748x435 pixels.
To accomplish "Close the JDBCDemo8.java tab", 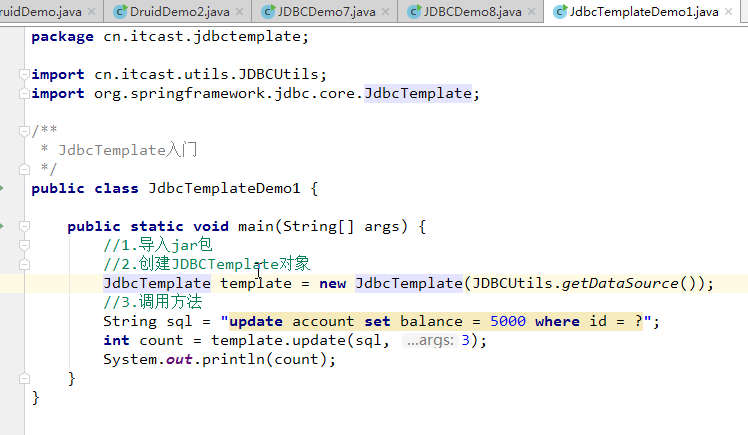I will click(531, 12).
